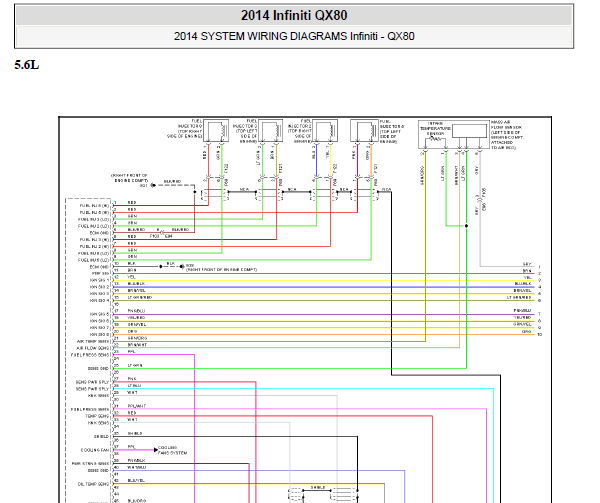The height and width of the screenshot is (503, 600).
Task: Click the ground symbol by the dashed BLK/RED wire
Action: click(x=152, y=185)
